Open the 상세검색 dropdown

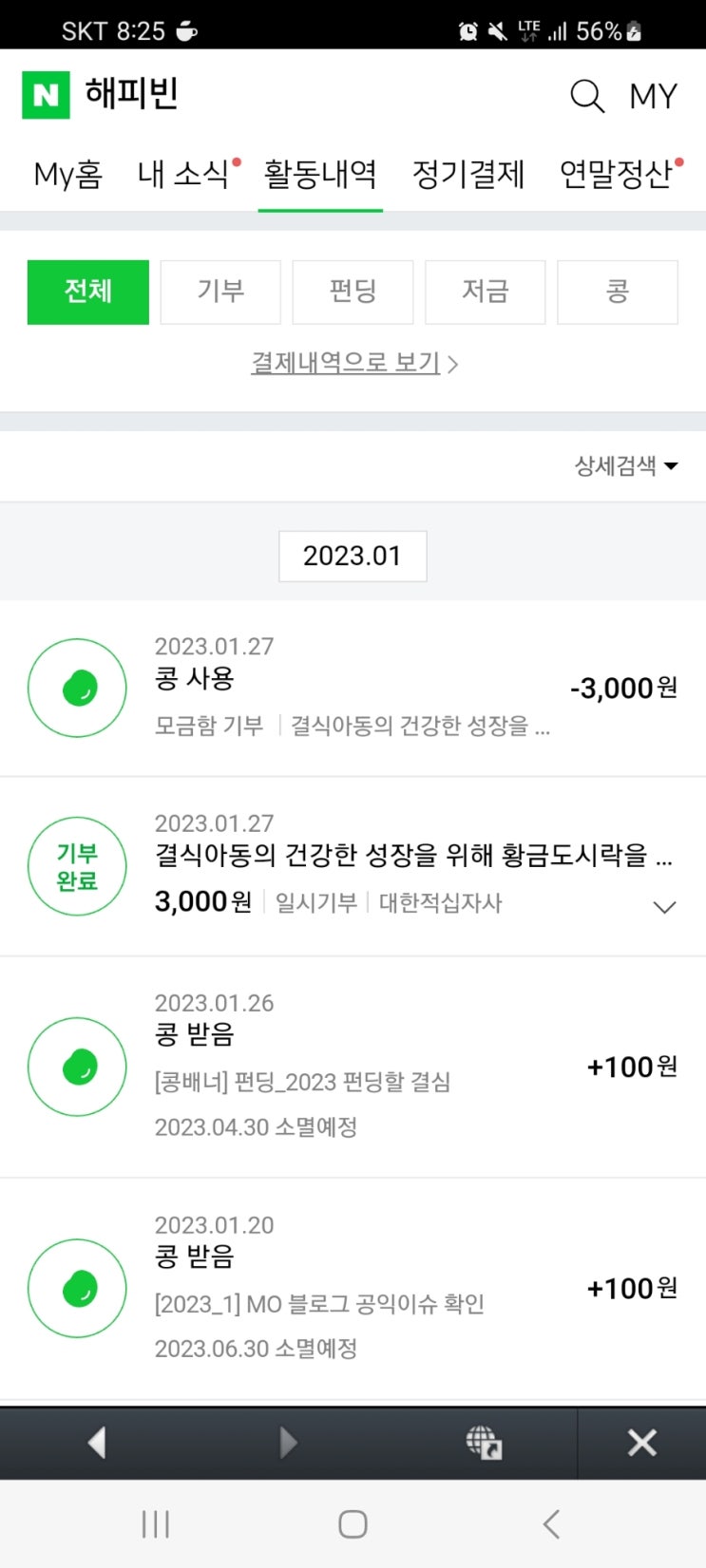[x=625, y=465]
